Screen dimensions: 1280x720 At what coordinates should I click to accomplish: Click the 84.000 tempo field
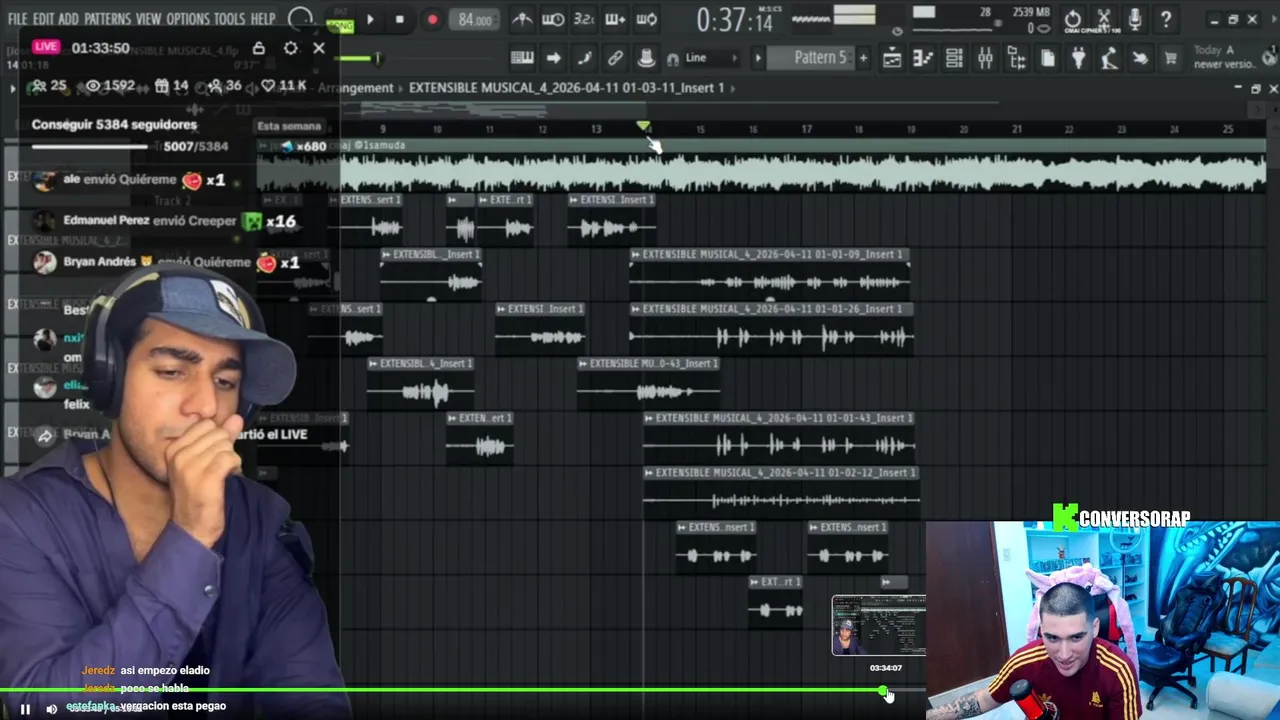click(x=475, y=20)
